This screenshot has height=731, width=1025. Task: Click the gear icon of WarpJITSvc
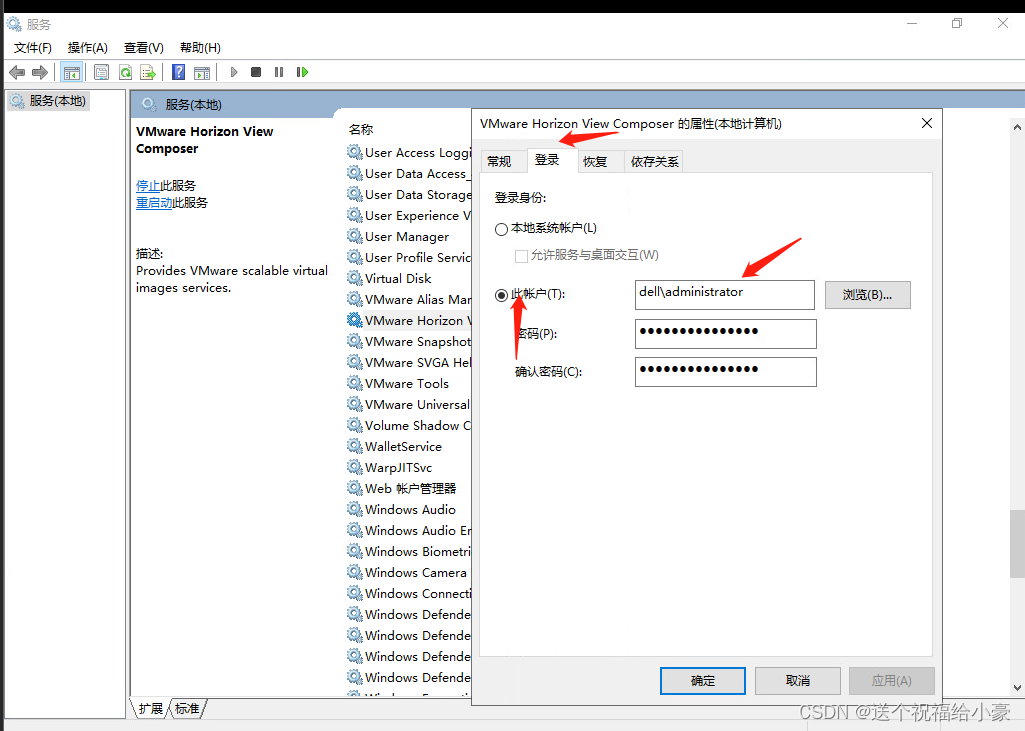click(x=354, y=467)
